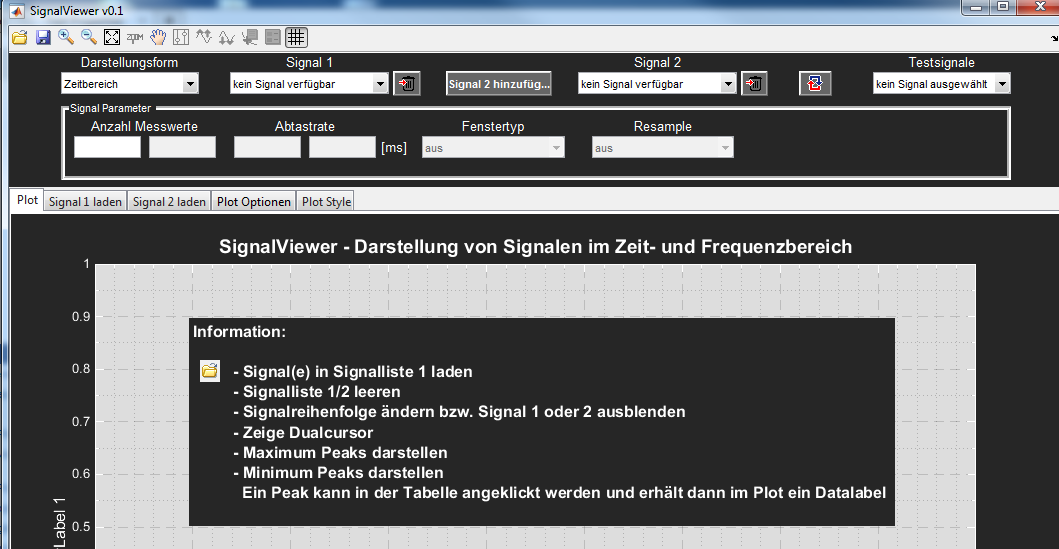Click second Anzahl Messwerte input field
The width and height of the screenshot is (1059, 549).
coord(182,147)
